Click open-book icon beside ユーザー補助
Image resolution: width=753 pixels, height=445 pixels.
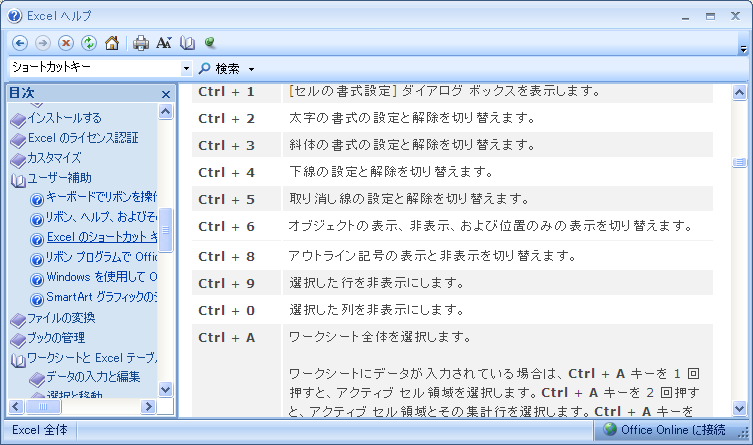coord(18,180)
